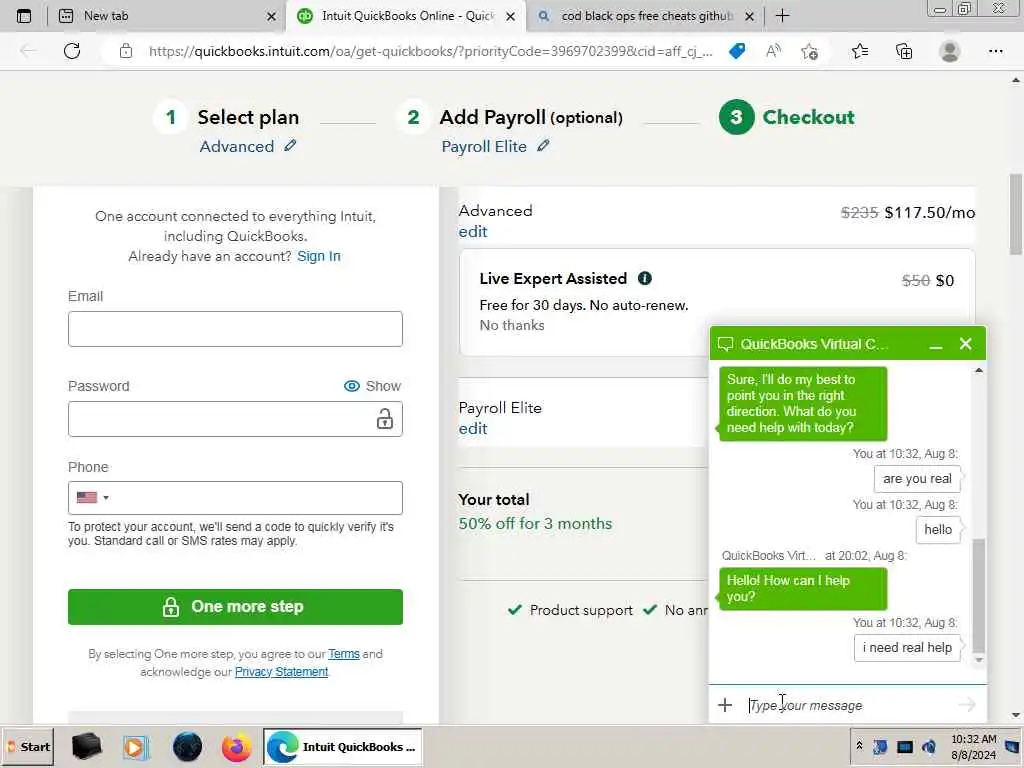The image size is (1024, 768).
Task: Click the Email input field
Action: pyautogui.click(x=235, y=328)
